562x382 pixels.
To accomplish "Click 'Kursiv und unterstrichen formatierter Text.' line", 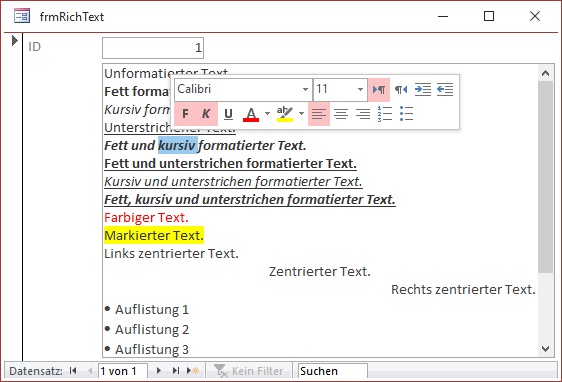I will click(233, 182).
